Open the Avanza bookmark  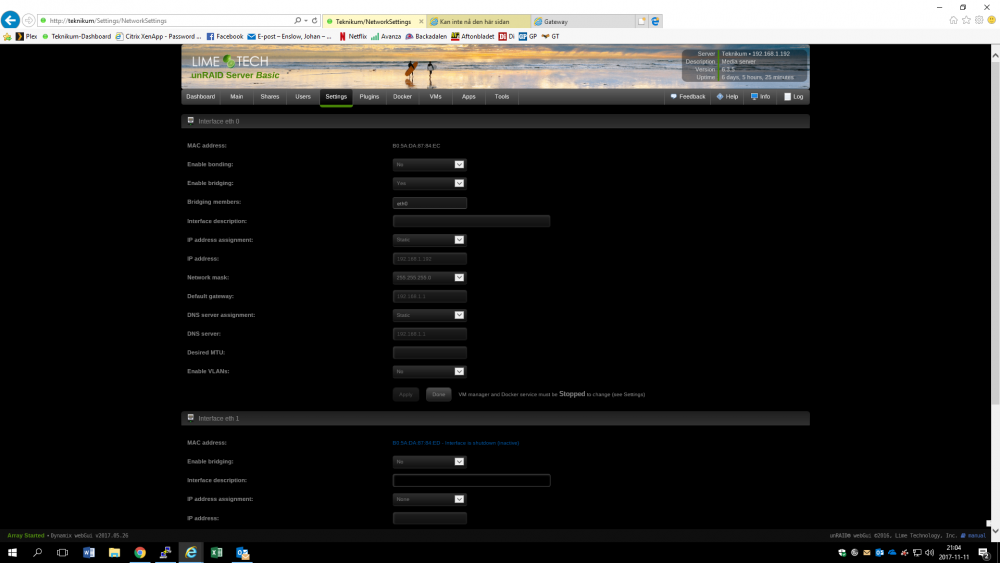pyautogui.click(x=386, y=36)
